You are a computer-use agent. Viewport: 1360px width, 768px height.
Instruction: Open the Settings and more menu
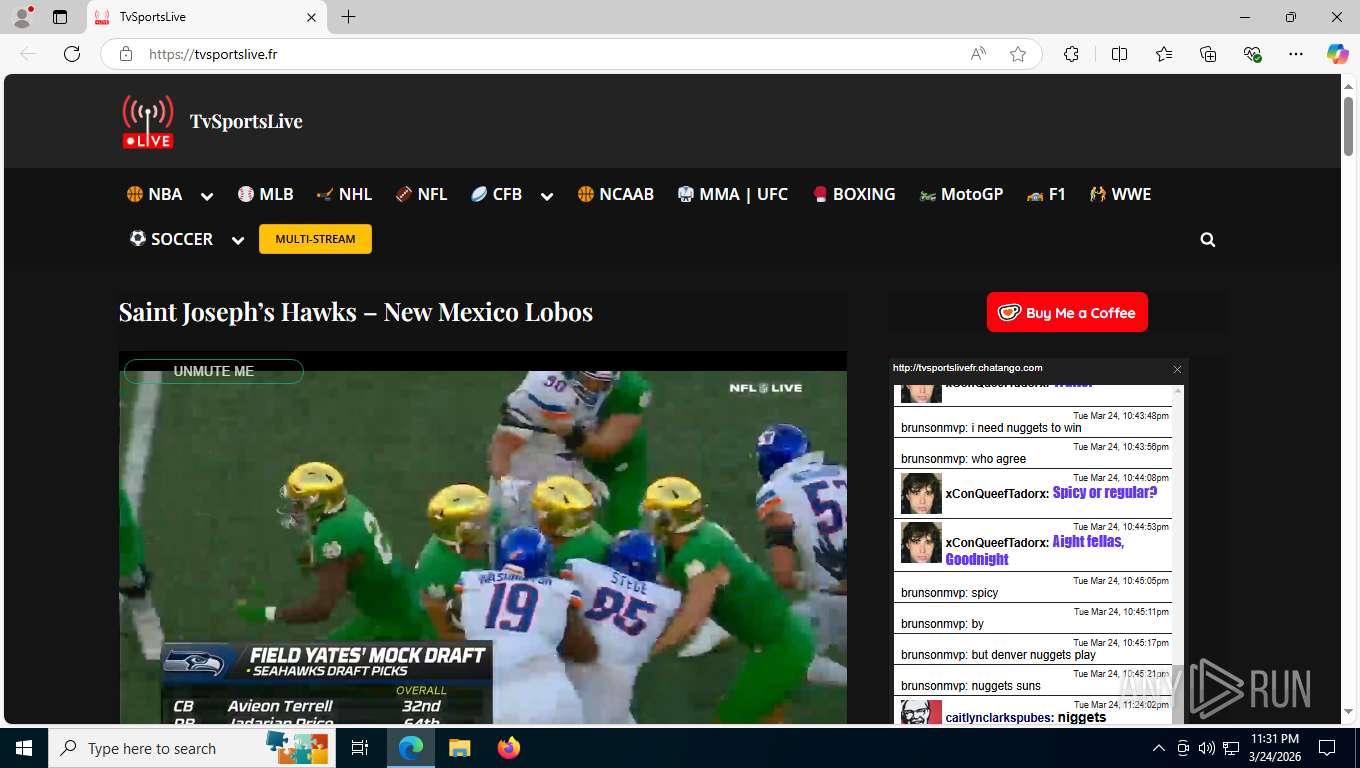pyautogui.click(x=1296, y=54)
